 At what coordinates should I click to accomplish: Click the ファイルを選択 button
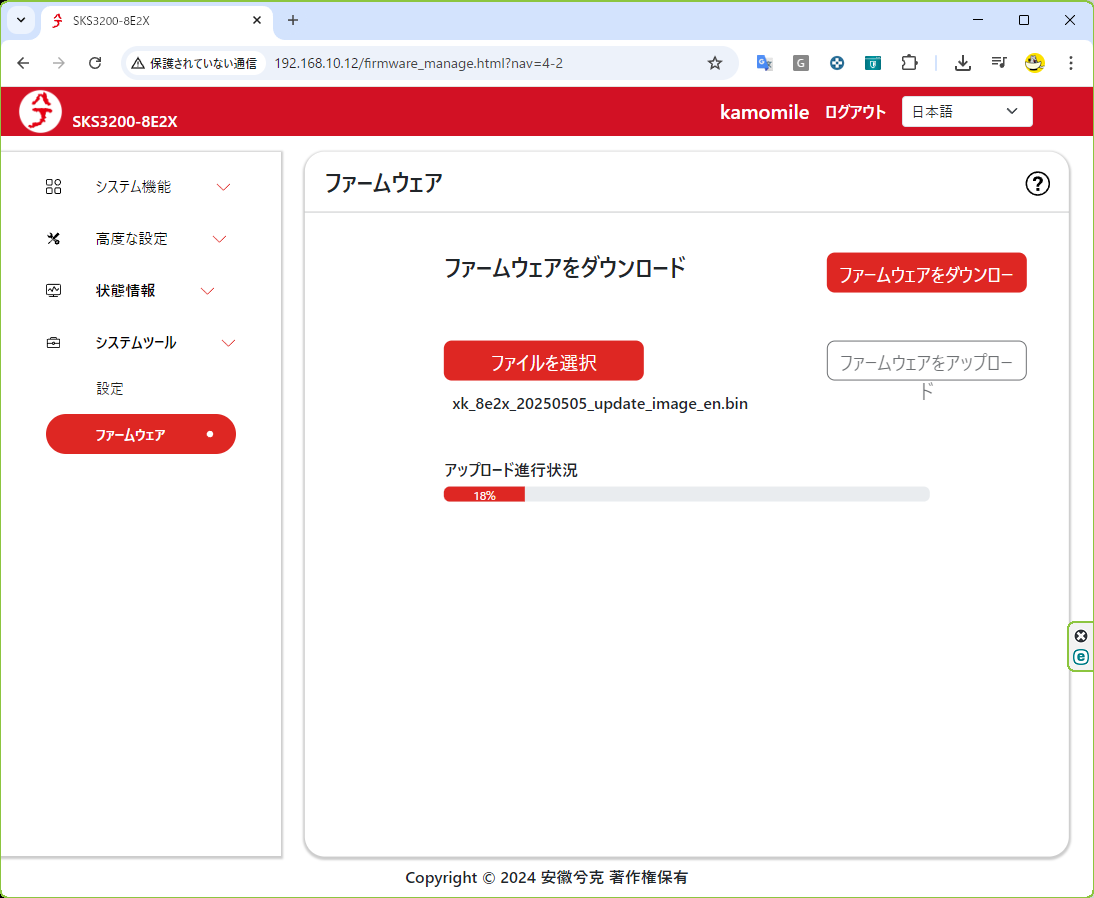pos(544,361)
